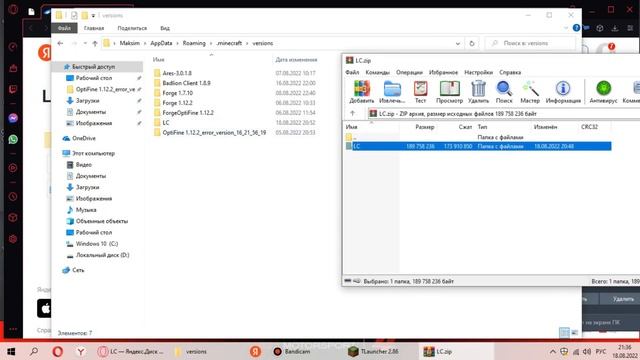Launch the Мастер (Wizard) tool
Image resolution: width=640 pixels, height=360 pixels.
(530, 91)
